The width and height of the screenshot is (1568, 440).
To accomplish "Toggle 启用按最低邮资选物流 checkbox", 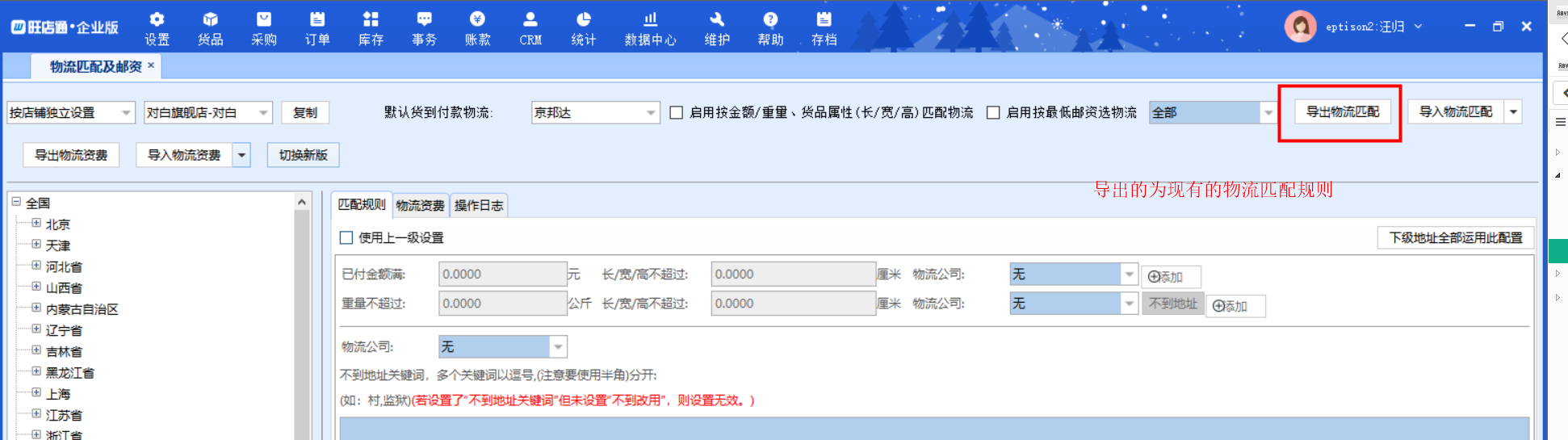I will coord(993,113).
